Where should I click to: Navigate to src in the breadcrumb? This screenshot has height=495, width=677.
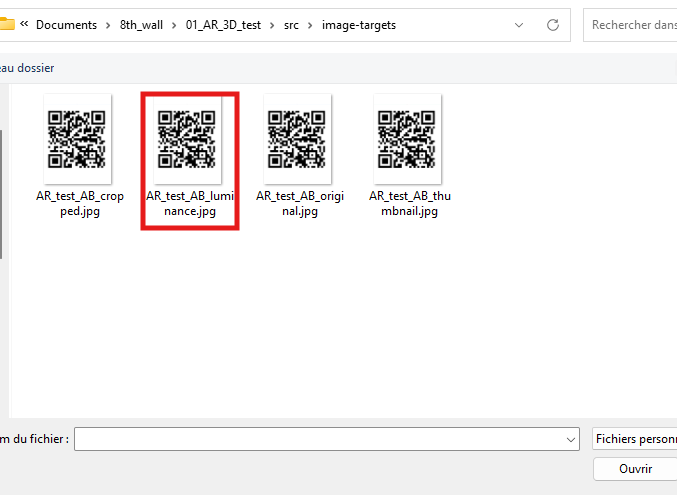pyautogui.click(x=291, y=25)
